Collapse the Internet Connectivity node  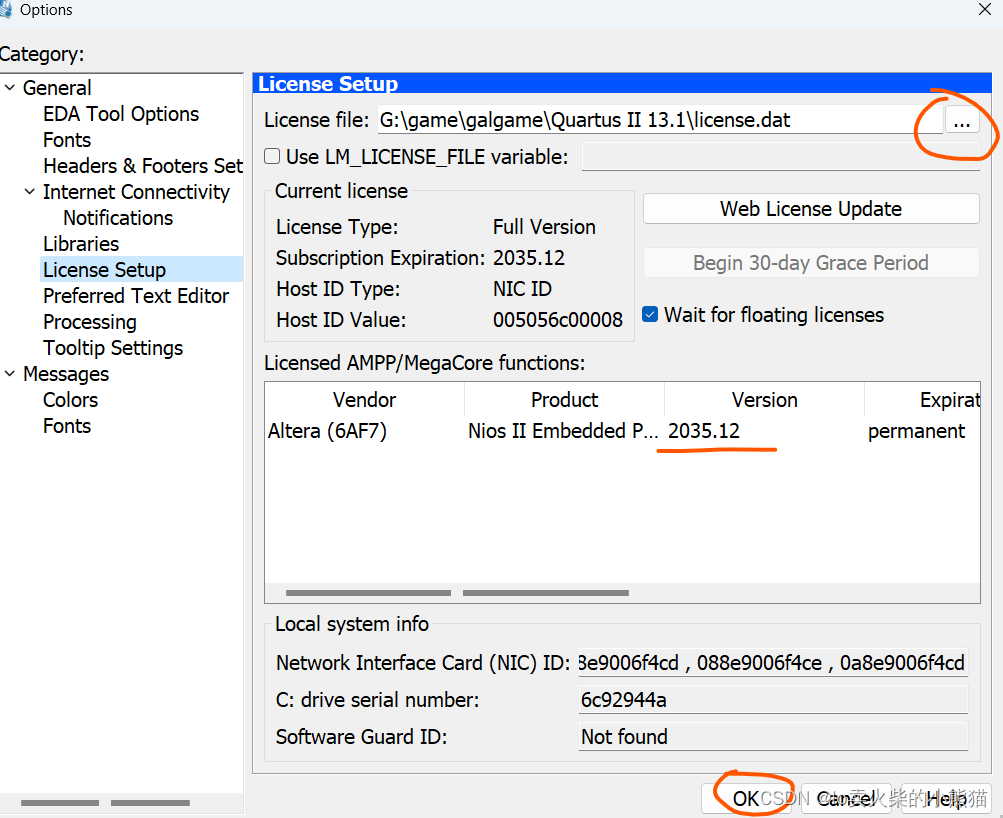coord(30,192)
